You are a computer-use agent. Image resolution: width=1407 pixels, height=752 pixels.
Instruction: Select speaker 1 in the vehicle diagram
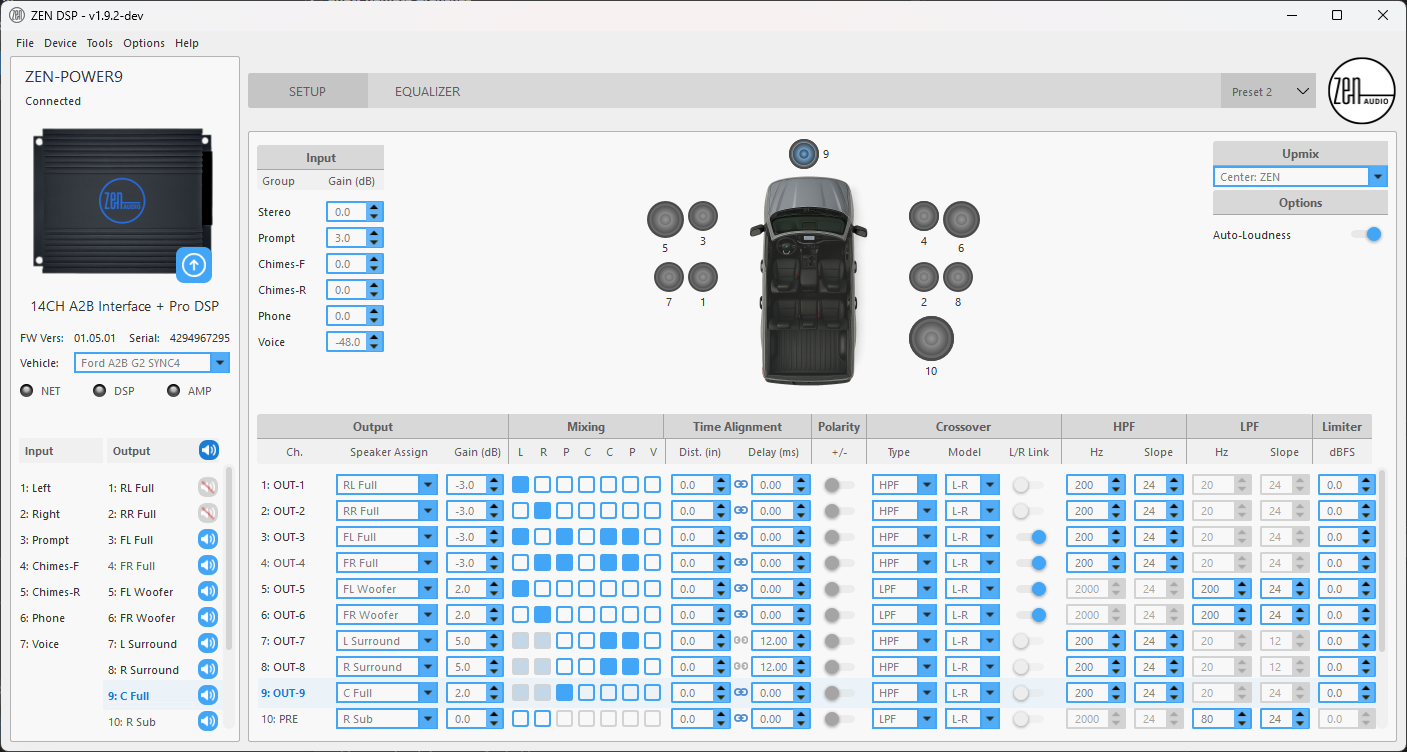[703, 277]
